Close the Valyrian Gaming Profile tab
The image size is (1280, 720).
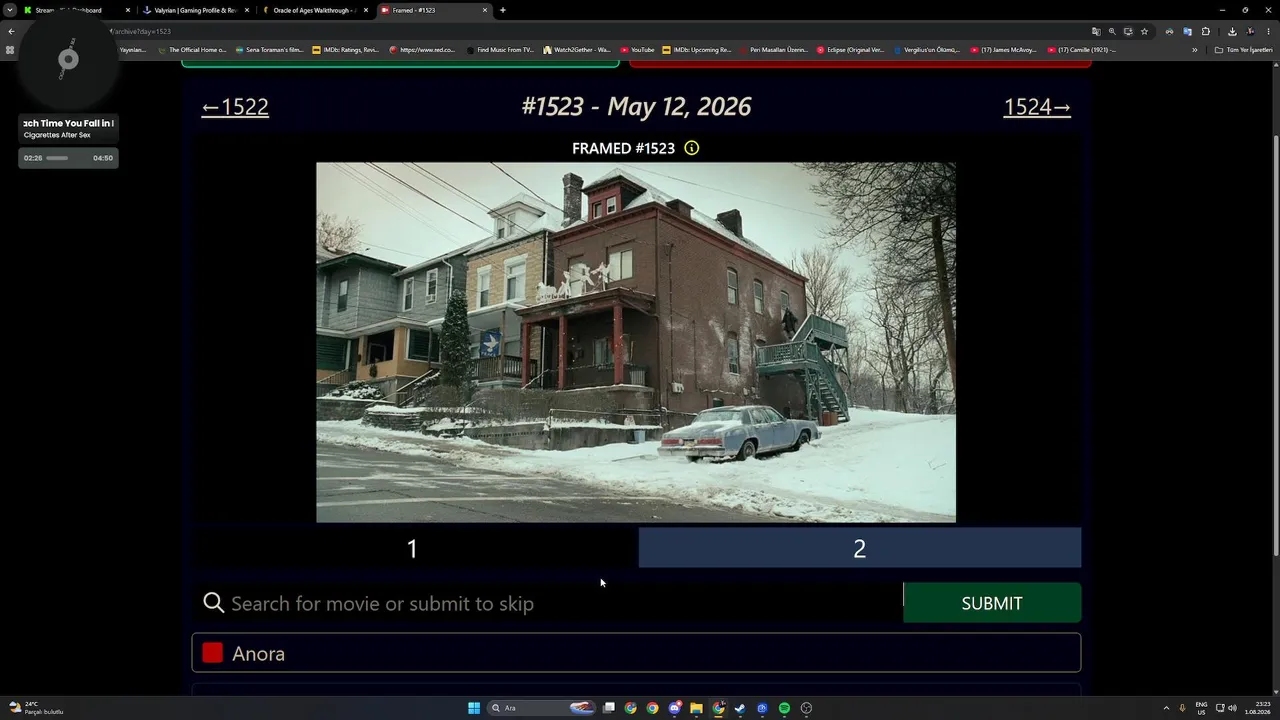coord(247,10)
